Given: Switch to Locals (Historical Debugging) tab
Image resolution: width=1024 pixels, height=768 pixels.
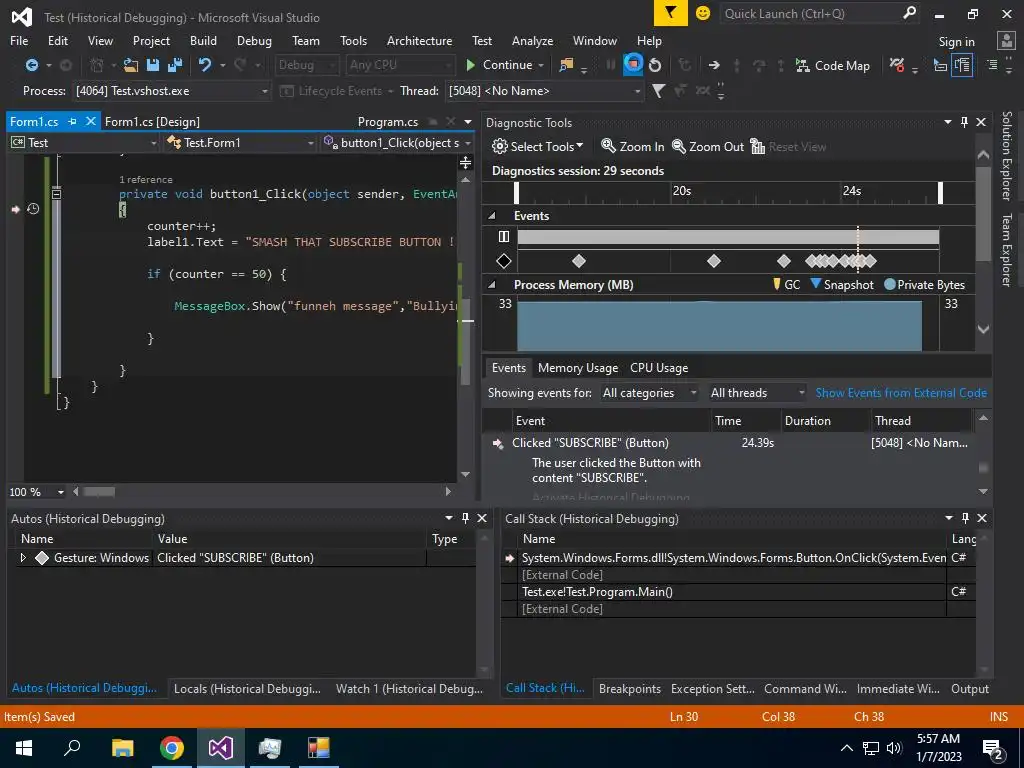Looking at the screenshot, I should pyautogui.click(x=247, y=688).
